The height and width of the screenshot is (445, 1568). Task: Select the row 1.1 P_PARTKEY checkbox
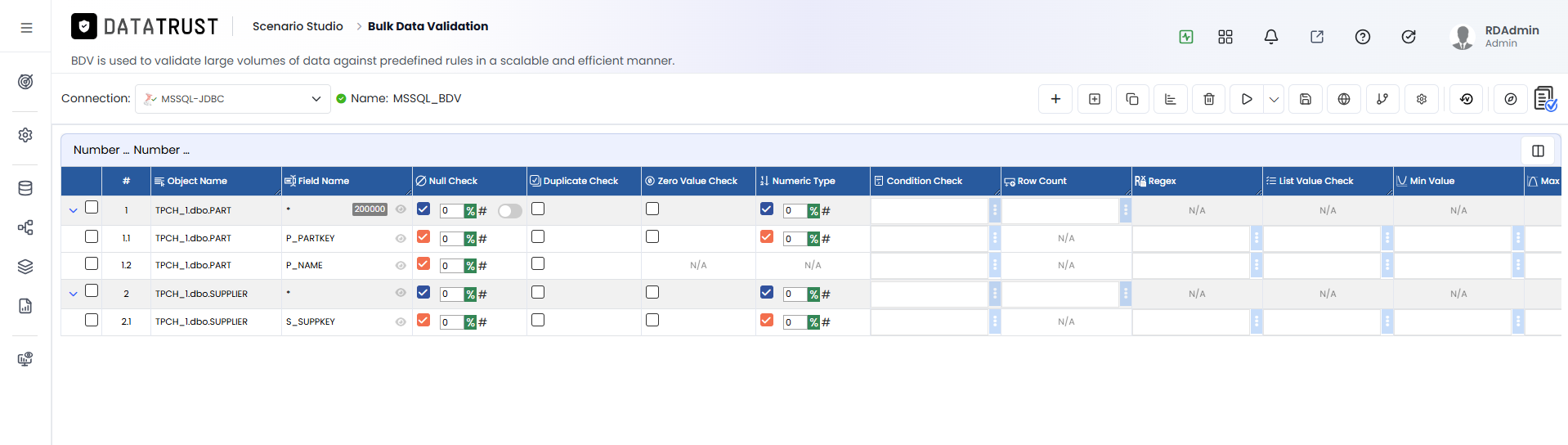click(x=92, y=236)
